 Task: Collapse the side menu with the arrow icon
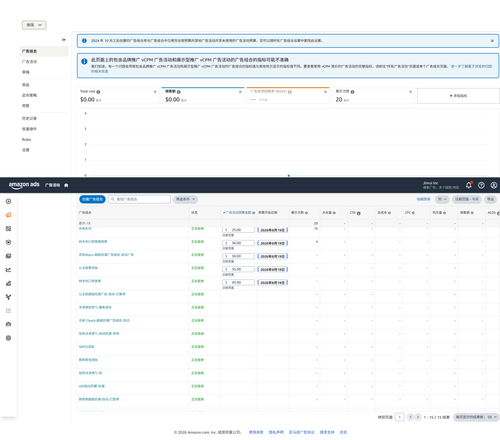click(x=64, y=40)
